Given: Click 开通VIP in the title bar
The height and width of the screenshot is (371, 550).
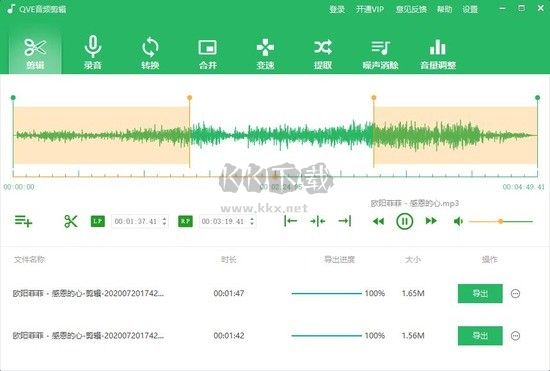Looking at the screenshot, I should [370, 9].
